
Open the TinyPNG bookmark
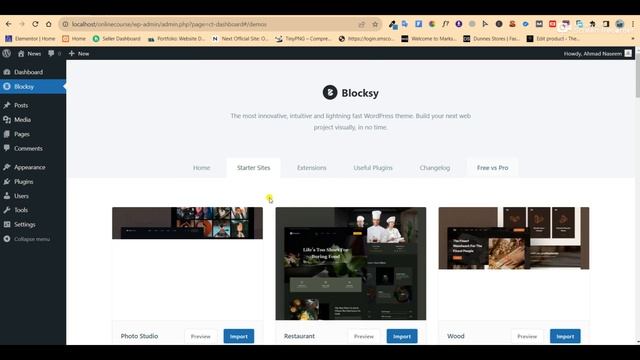click(x=303, y=38)
